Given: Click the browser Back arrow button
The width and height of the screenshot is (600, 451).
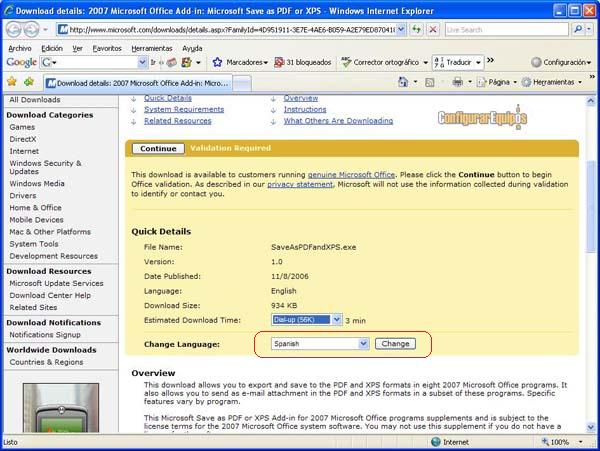Looking at the screenshot, I should (14, 29).
